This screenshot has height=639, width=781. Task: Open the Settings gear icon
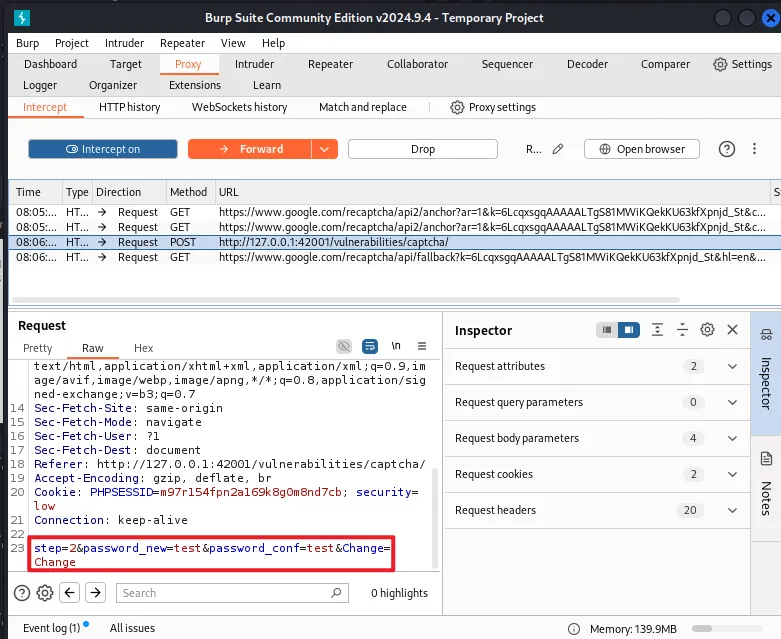(x=720, y=64)
